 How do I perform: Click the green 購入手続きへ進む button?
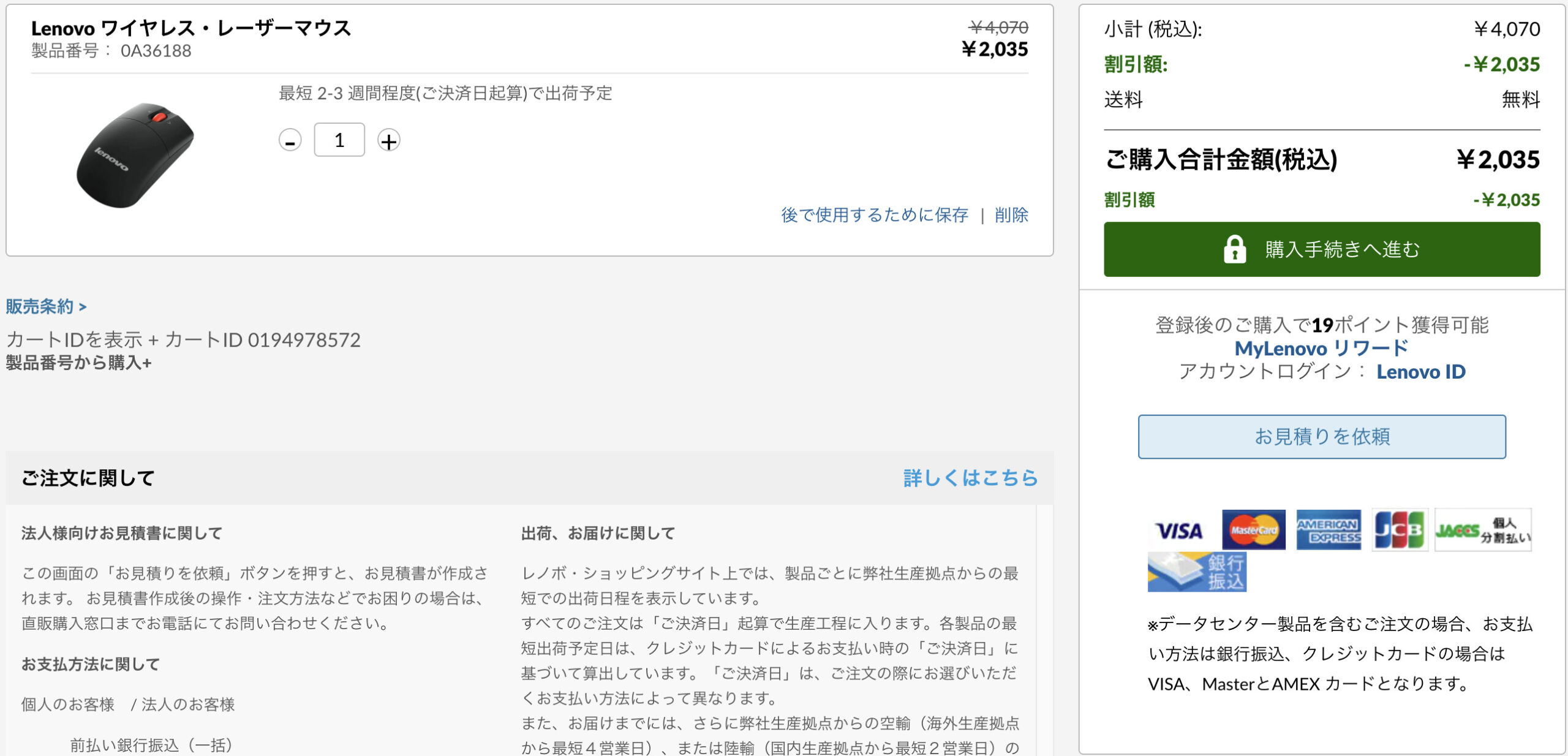(x=1322, y=249)
